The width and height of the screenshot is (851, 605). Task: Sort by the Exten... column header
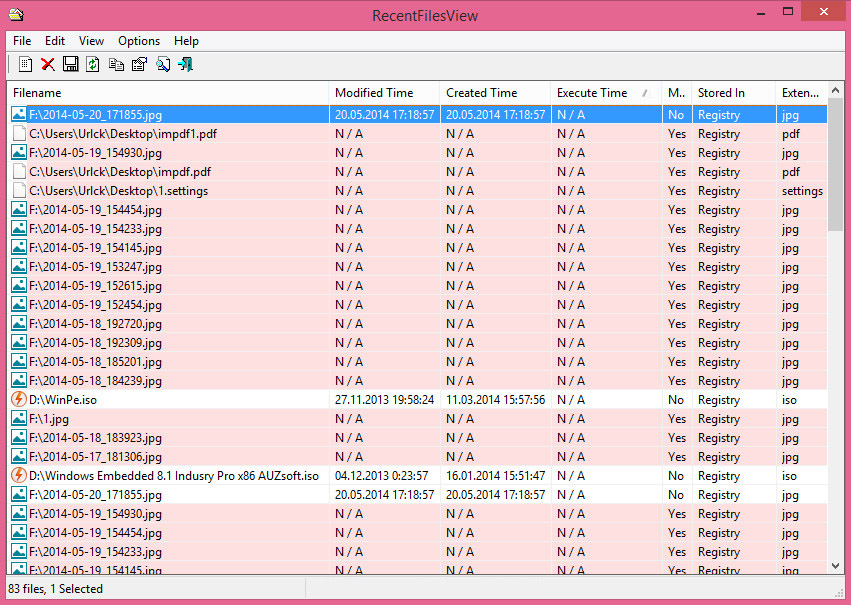click(x=802, y=93)
